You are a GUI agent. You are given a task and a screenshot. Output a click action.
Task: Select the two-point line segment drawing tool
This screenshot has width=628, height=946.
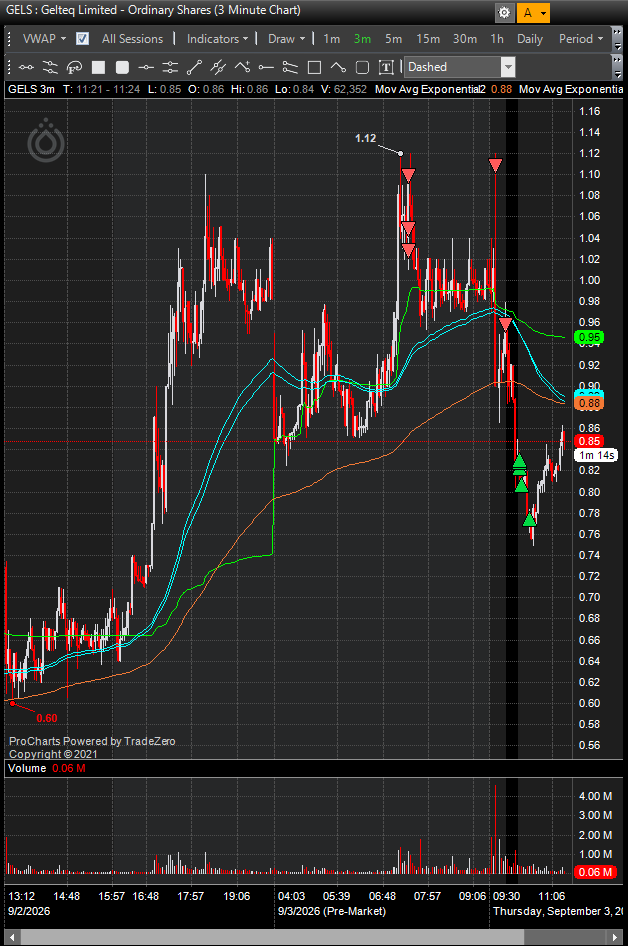tap(26, 67)
